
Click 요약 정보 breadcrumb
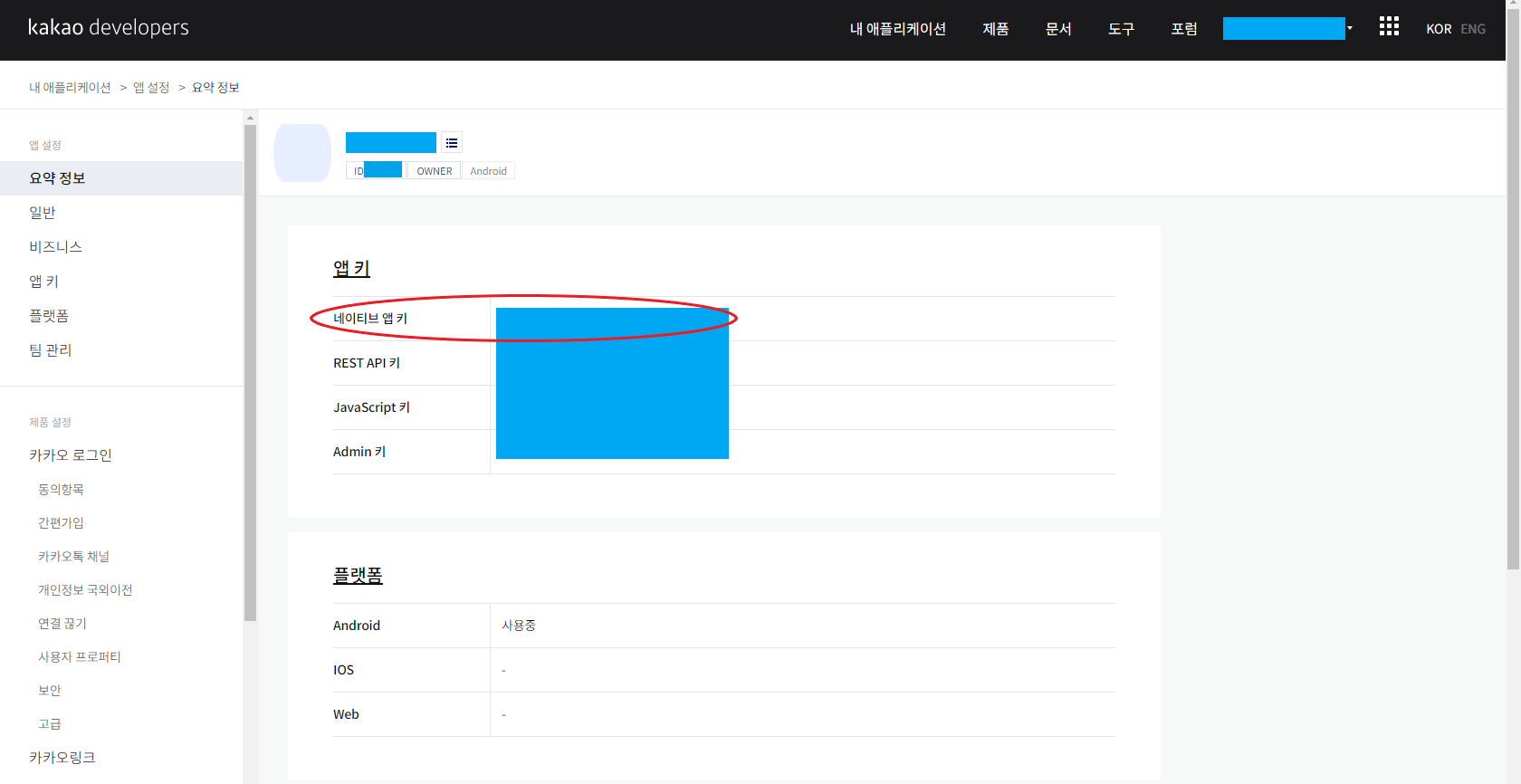[x=215, y=88]
